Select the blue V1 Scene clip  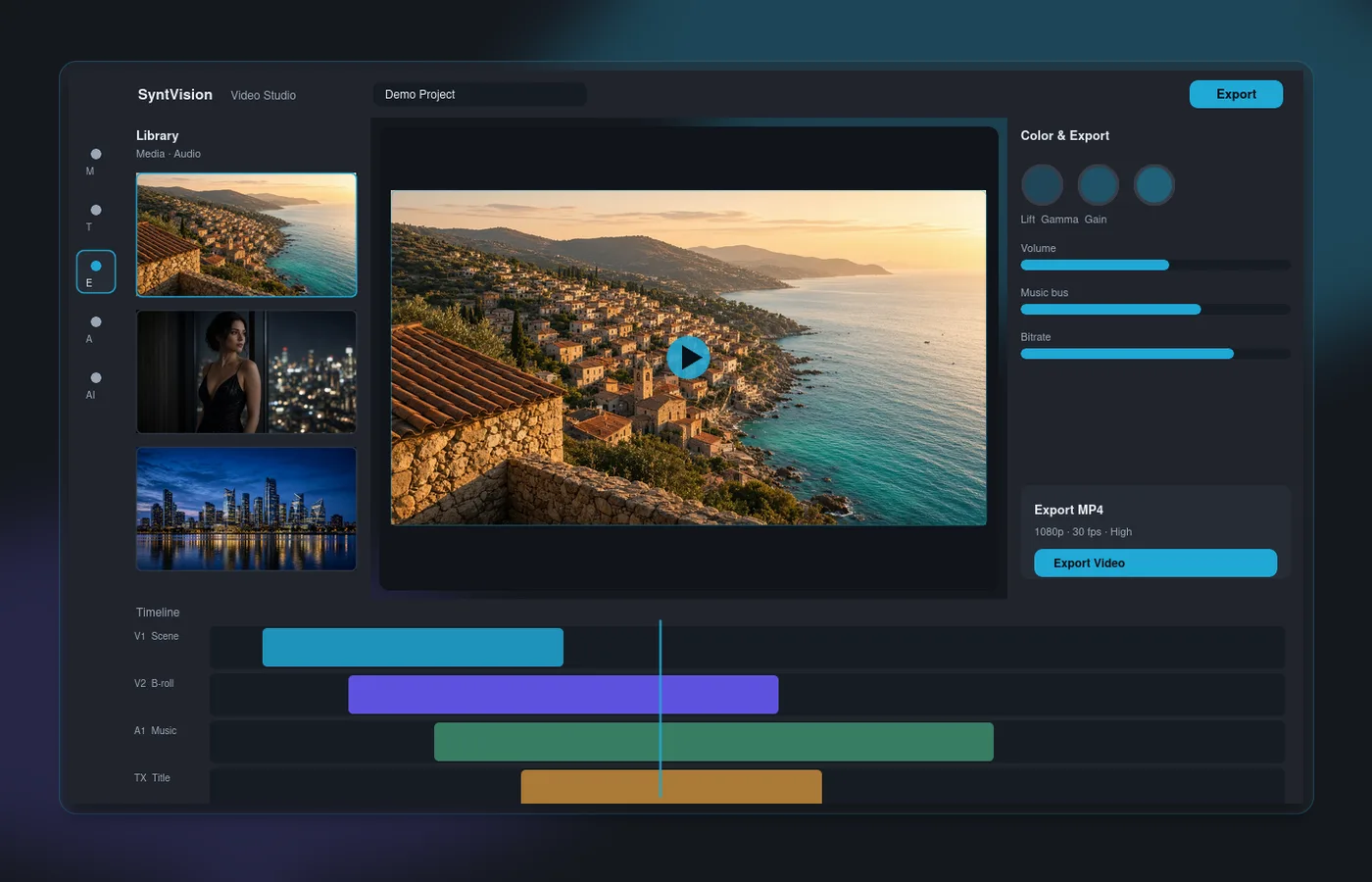point(413,647)
